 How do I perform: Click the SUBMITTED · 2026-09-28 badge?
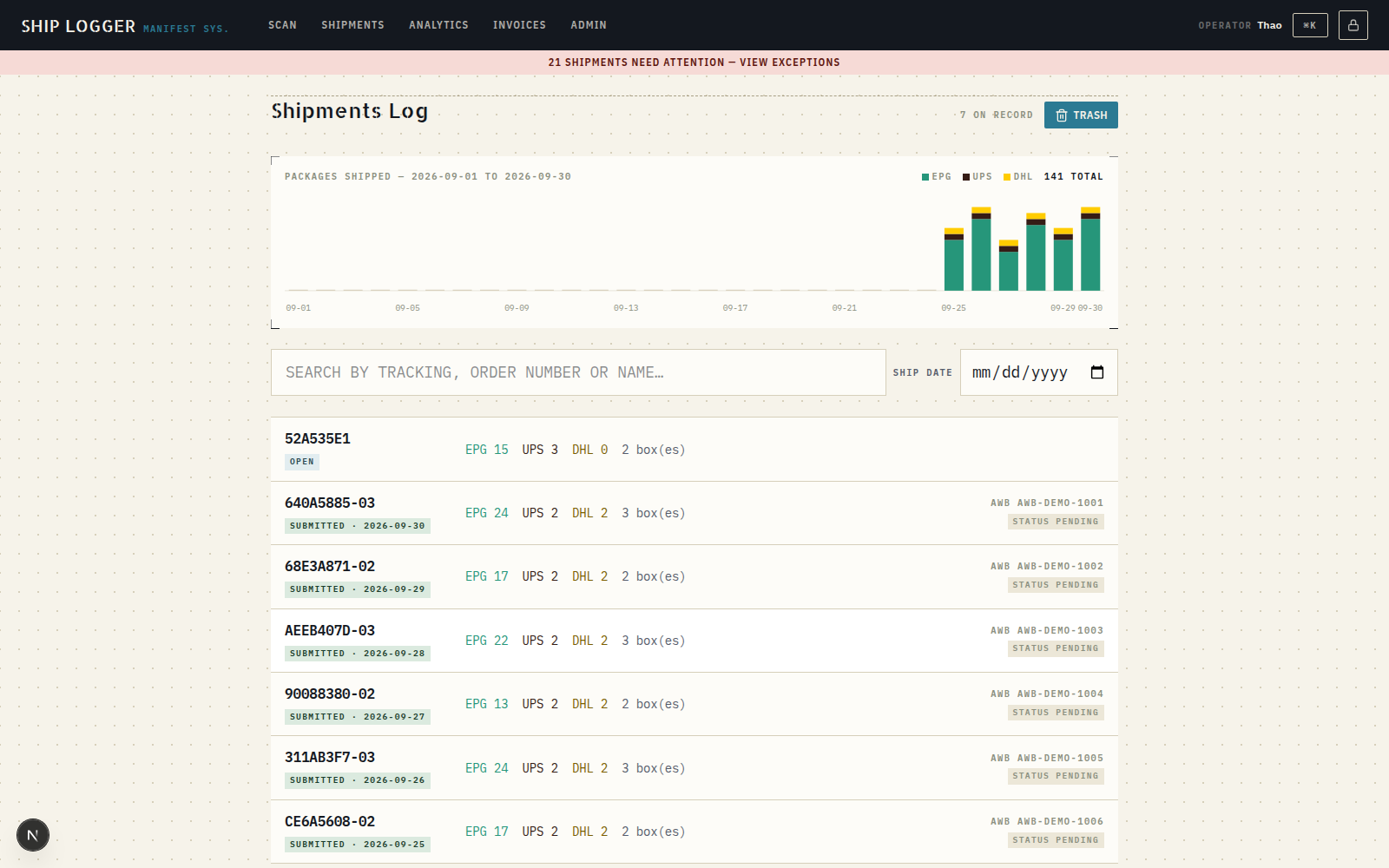(358, 654)
